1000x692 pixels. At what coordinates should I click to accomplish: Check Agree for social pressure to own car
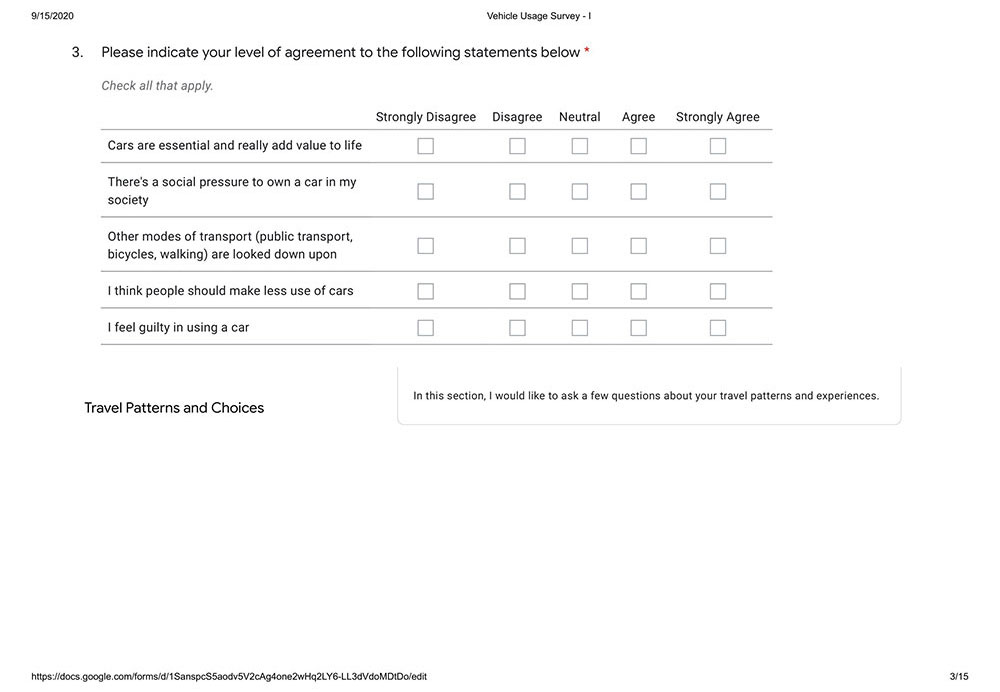pyautogui.click(x=638, y=191)
